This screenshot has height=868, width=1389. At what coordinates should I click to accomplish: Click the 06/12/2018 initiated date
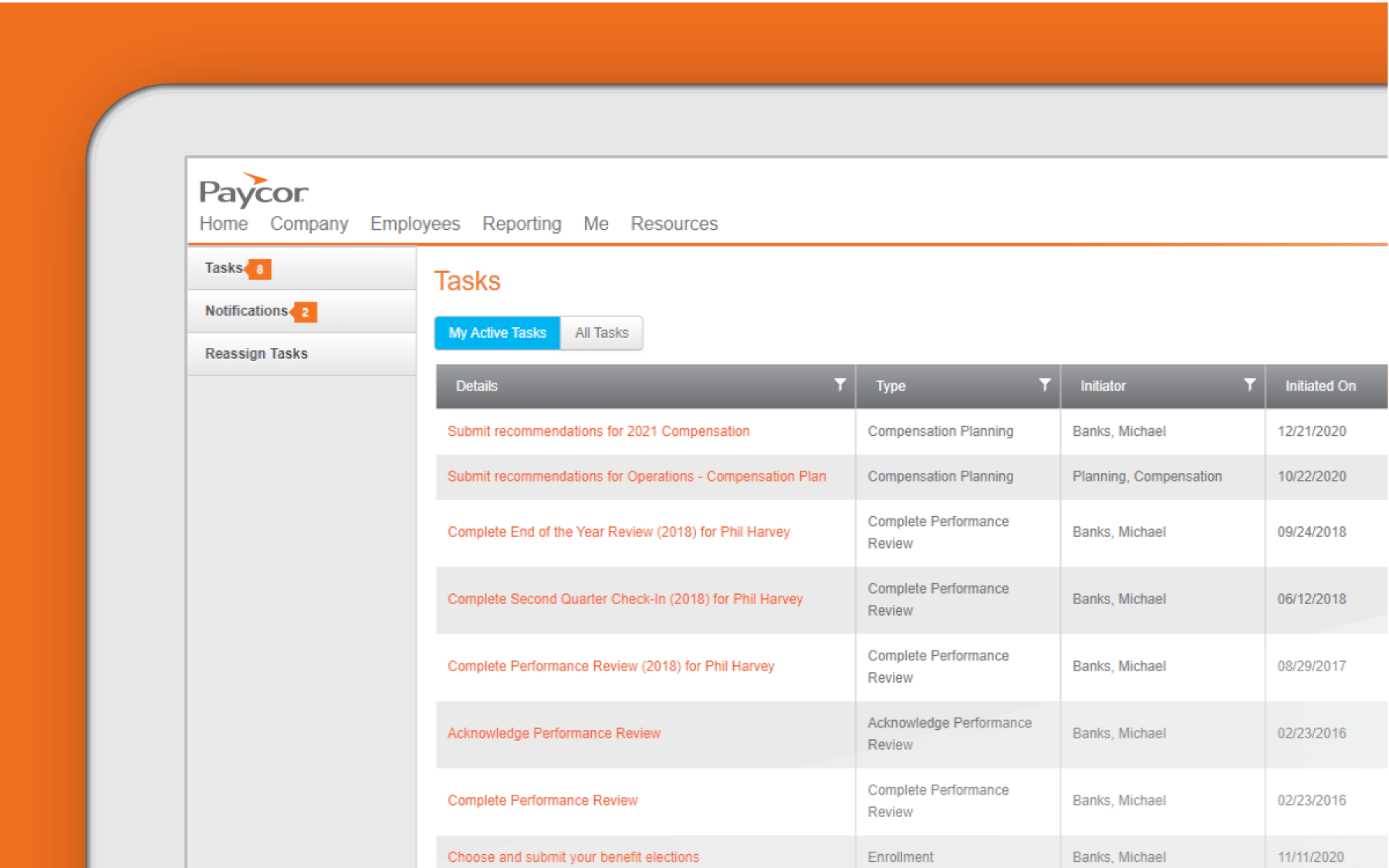(x=1311, y=599)
